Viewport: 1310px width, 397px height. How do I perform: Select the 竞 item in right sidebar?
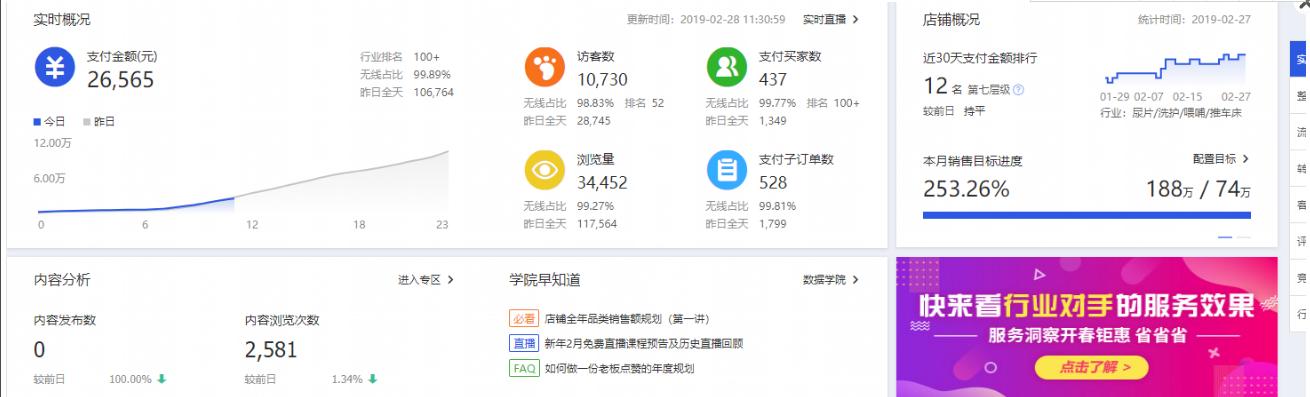pyautogui.click(x=1300, y=277)
